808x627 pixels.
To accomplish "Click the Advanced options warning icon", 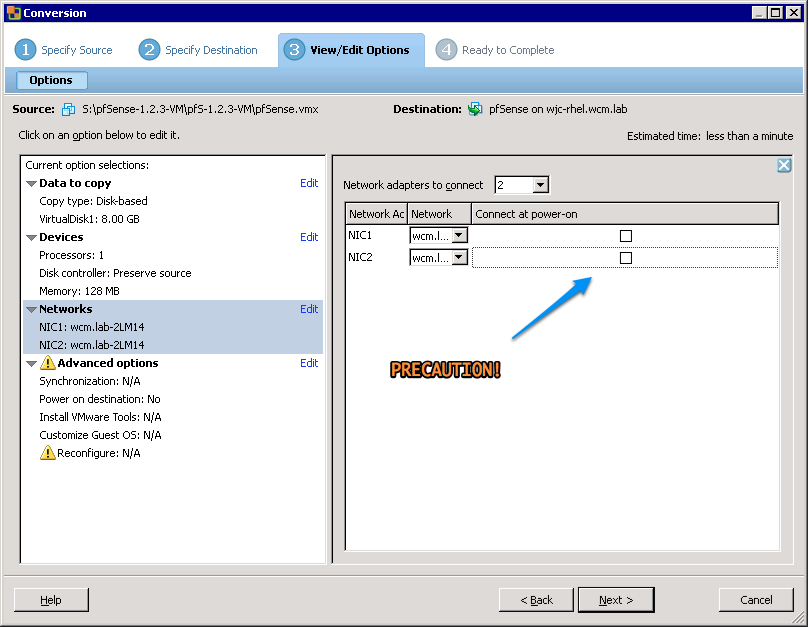I will pyautogui.click(x=47, y=362).
